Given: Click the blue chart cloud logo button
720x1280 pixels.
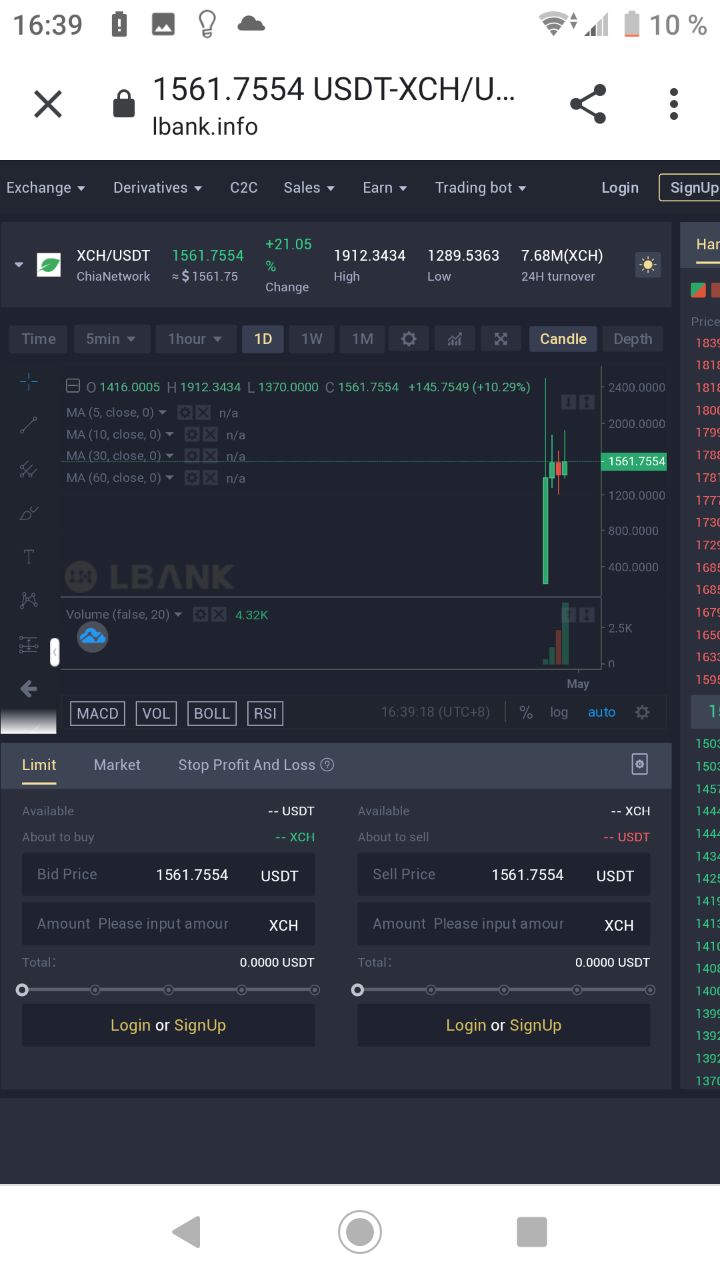Looking at the screenshot, I should 93,637.
